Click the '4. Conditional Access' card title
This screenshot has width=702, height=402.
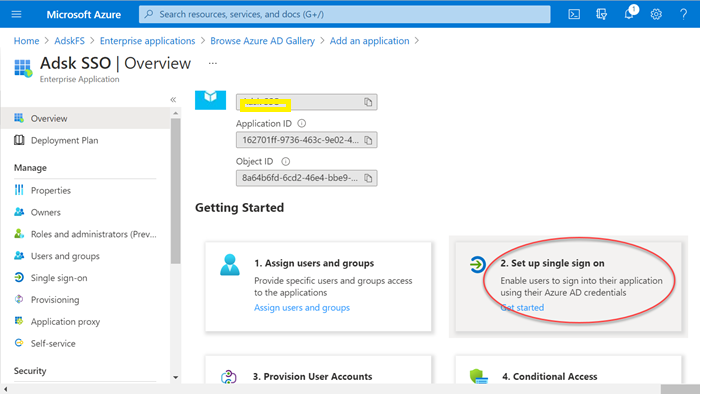point(549,376)
